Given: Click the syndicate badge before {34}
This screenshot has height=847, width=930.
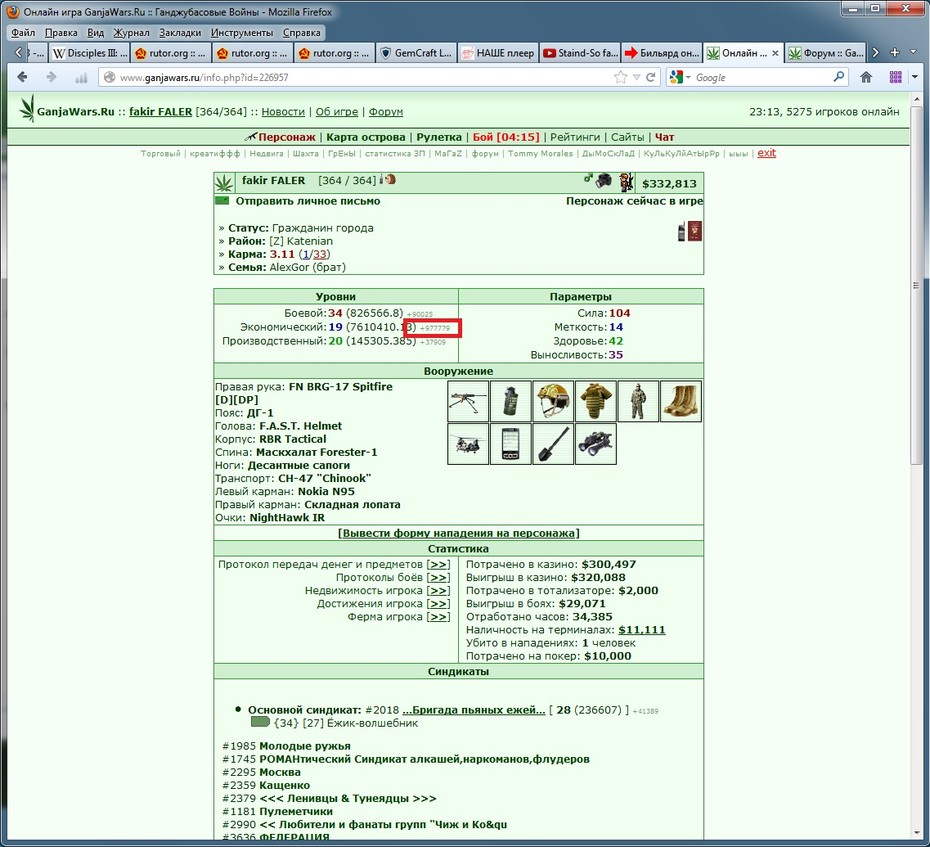Looking at the screenshot, I should [260, 722].
